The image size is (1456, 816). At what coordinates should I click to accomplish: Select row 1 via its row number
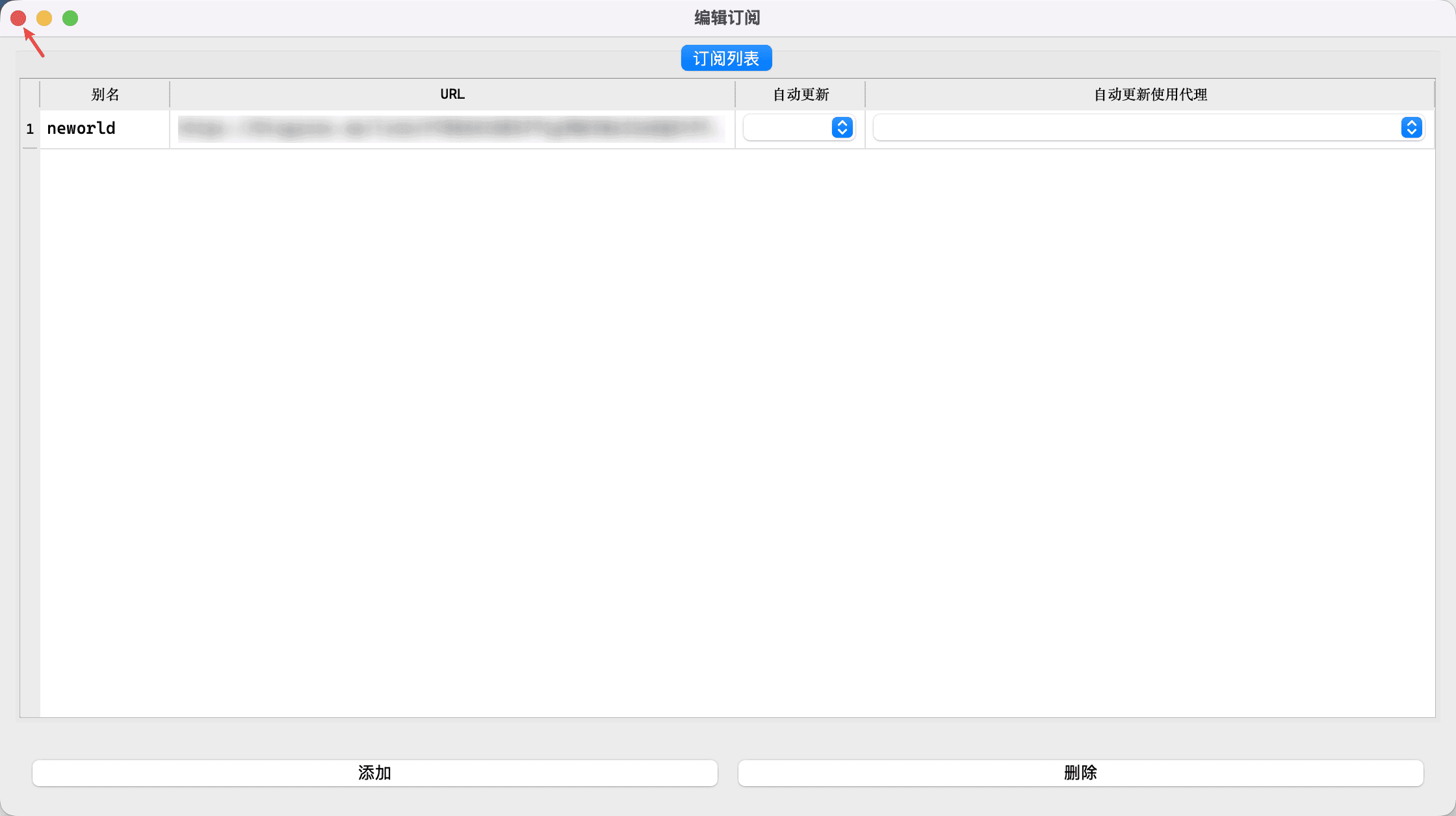coord(30,129)
